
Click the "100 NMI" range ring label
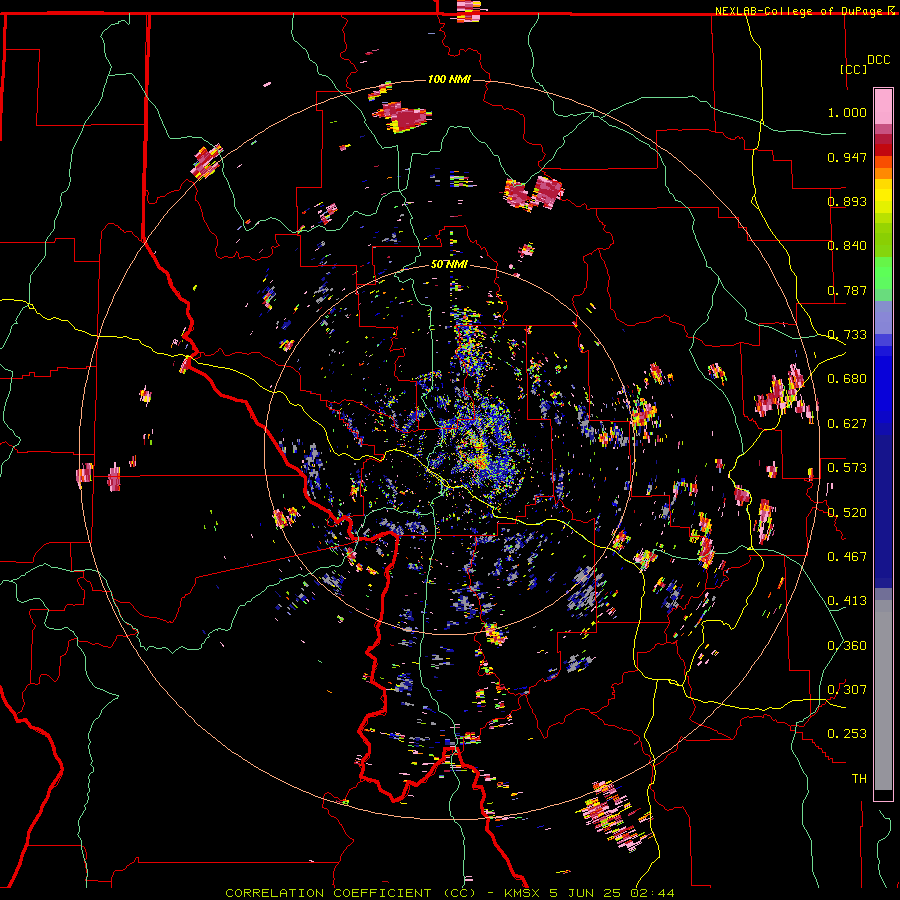[x=449, y=79]
